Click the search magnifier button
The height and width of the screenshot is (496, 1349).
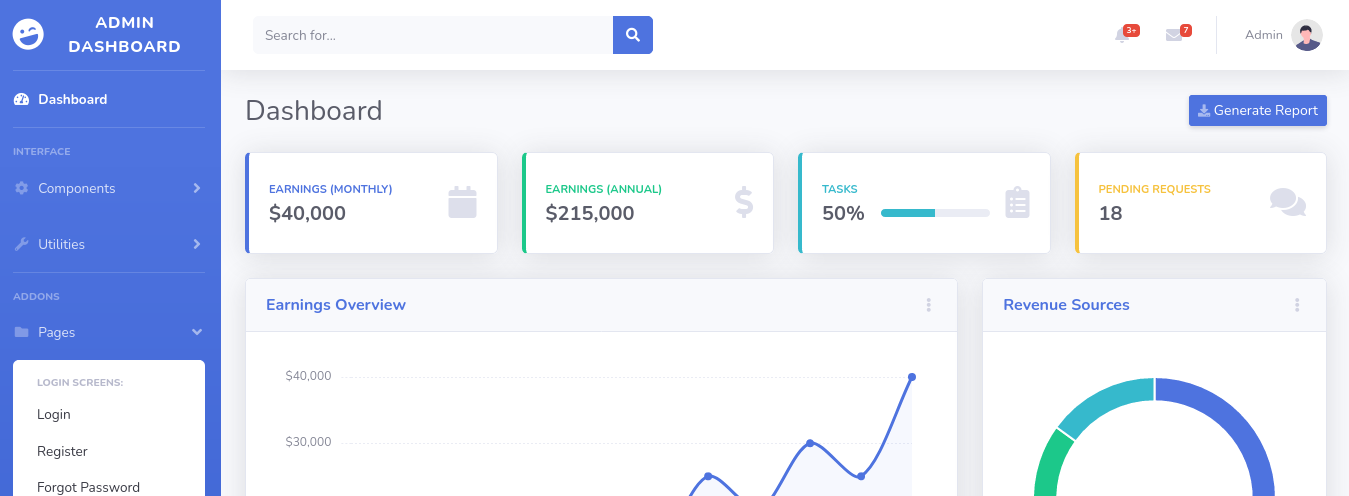coord(632,35)
